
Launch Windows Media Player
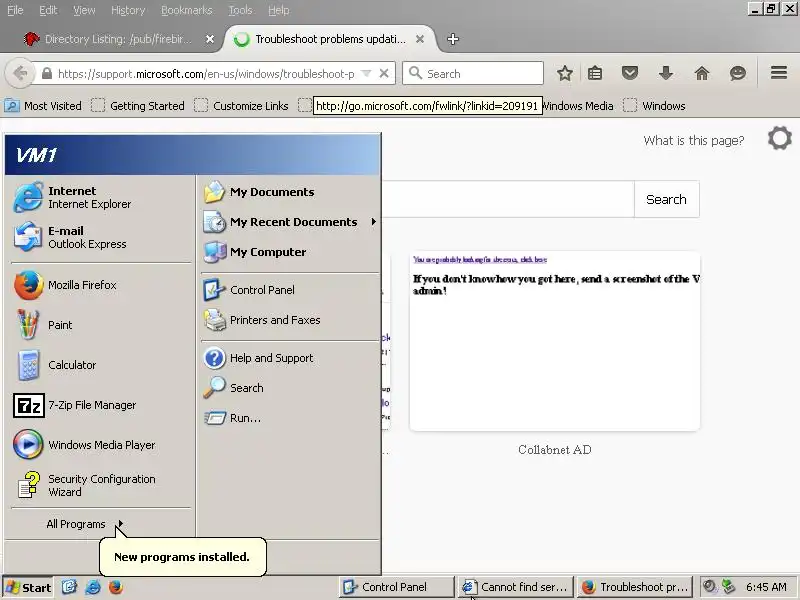(101, 445)
